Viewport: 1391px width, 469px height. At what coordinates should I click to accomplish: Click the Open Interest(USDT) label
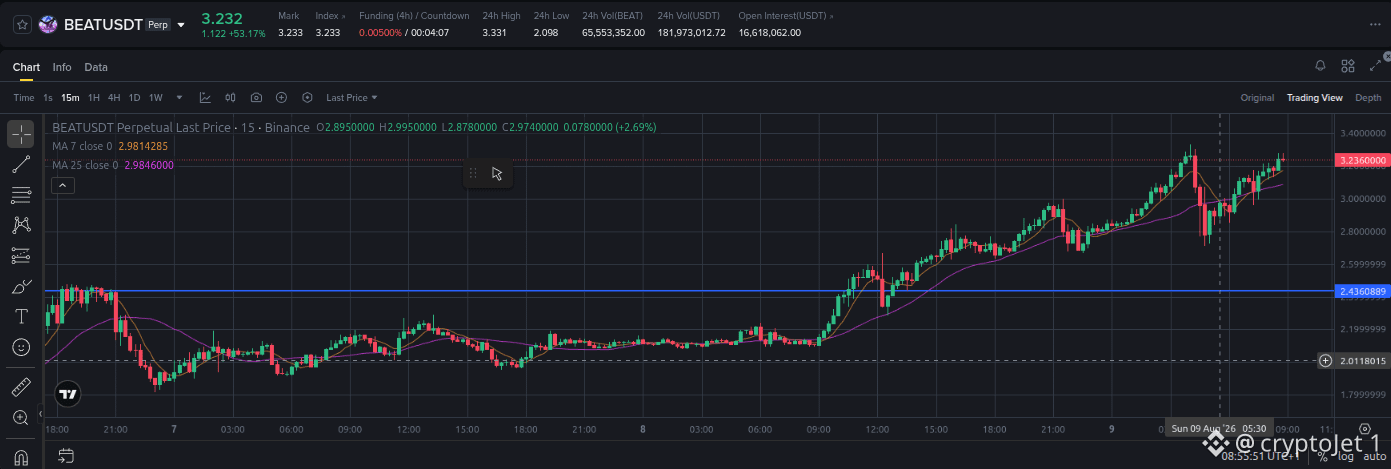coord(785,16)
